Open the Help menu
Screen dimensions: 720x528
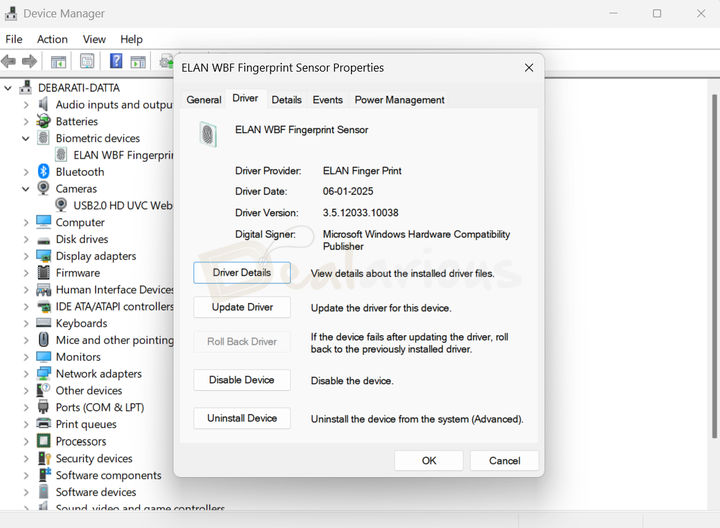131,39
